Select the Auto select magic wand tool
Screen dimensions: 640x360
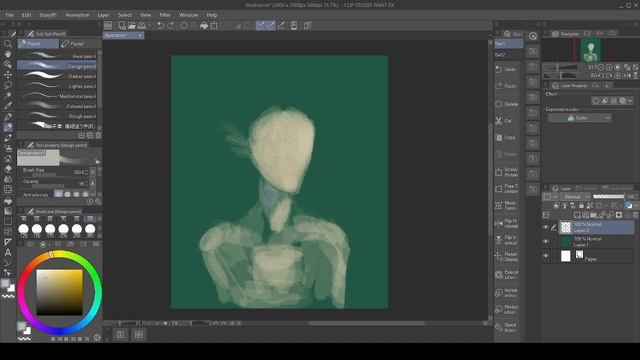[x=8, y=96]
